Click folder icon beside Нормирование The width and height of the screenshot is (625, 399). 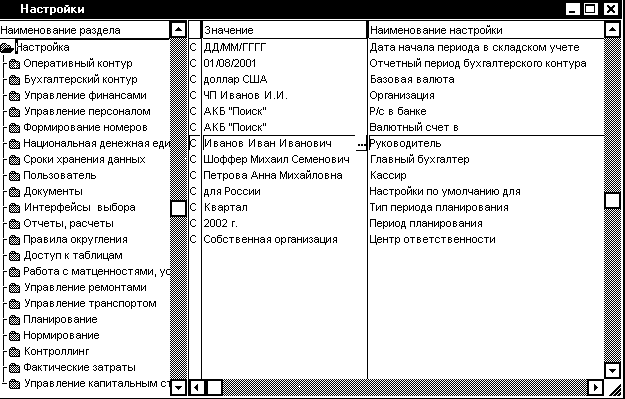(x=14, y=336)
